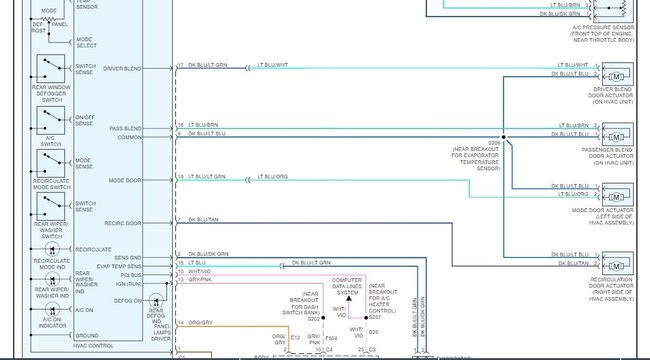This screenshot has width=650, height=360.
Task: Click the MODE DOOR terminal label
Action: tap(125, 180)
